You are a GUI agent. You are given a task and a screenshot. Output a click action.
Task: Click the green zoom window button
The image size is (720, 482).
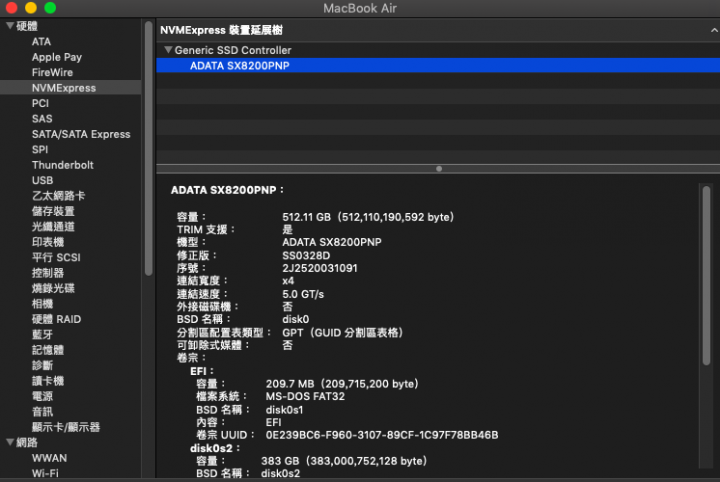click(x=50, y=8)
